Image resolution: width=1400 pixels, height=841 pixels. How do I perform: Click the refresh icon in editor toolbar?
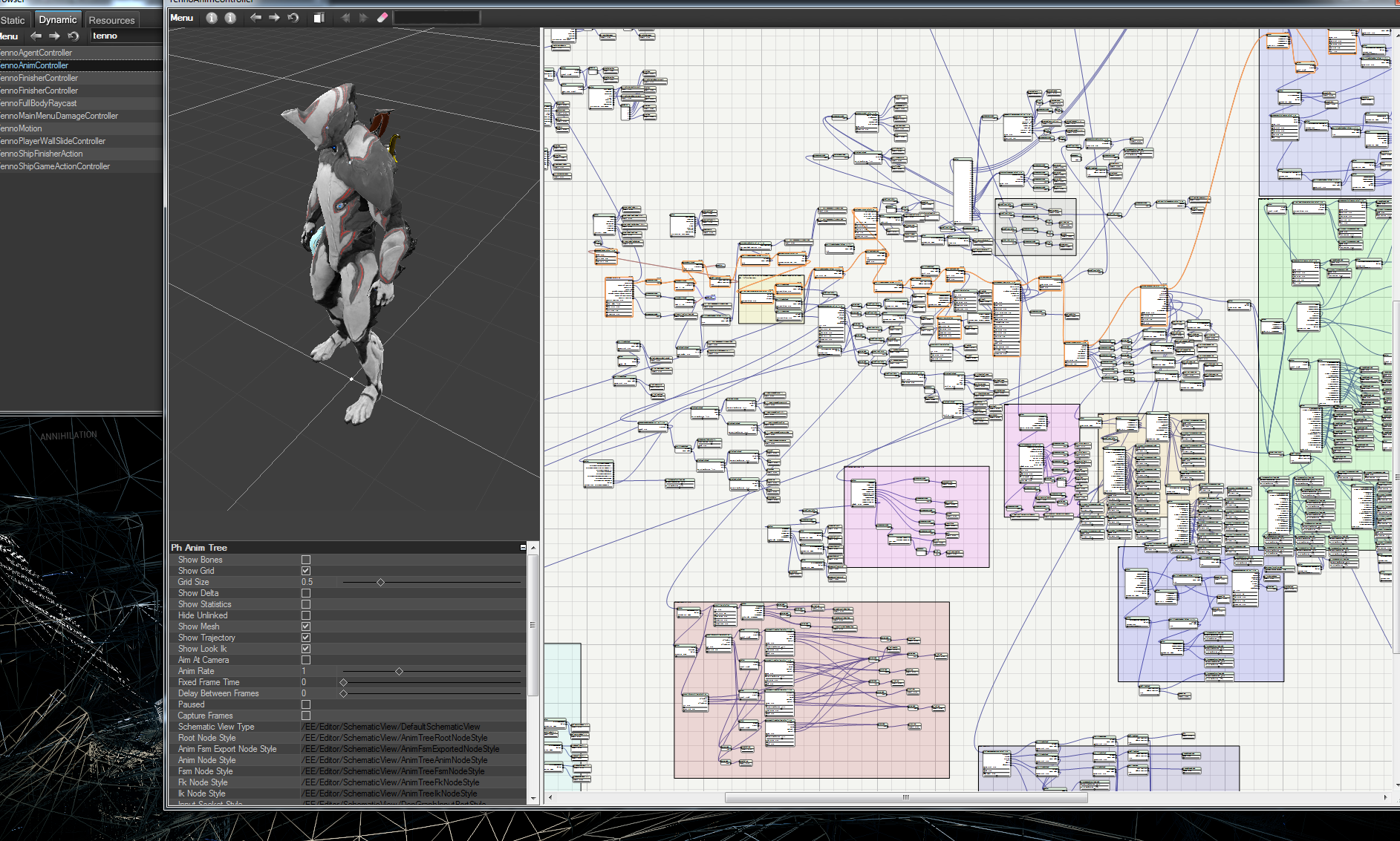[293, 18]
